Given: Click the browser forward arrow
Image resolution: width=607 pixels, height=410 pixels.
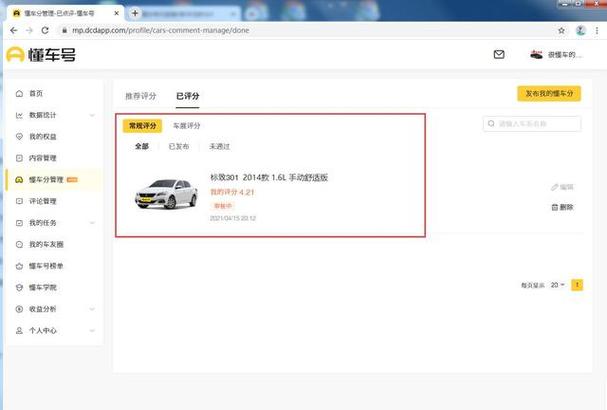Looking at the screenshot, I should click(x=29, y=30).
